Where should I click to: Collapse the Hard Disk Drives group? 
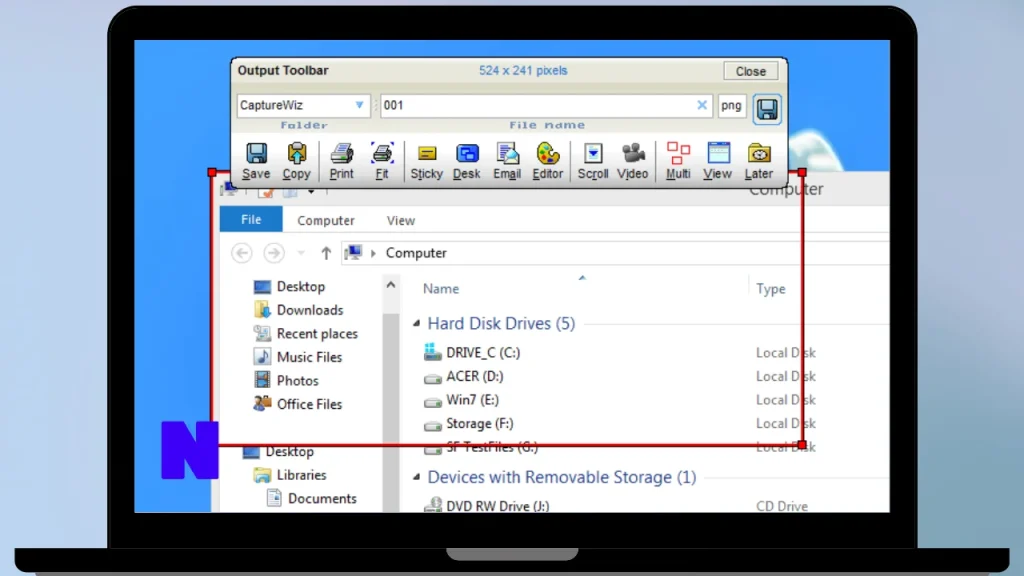point(416,323)
